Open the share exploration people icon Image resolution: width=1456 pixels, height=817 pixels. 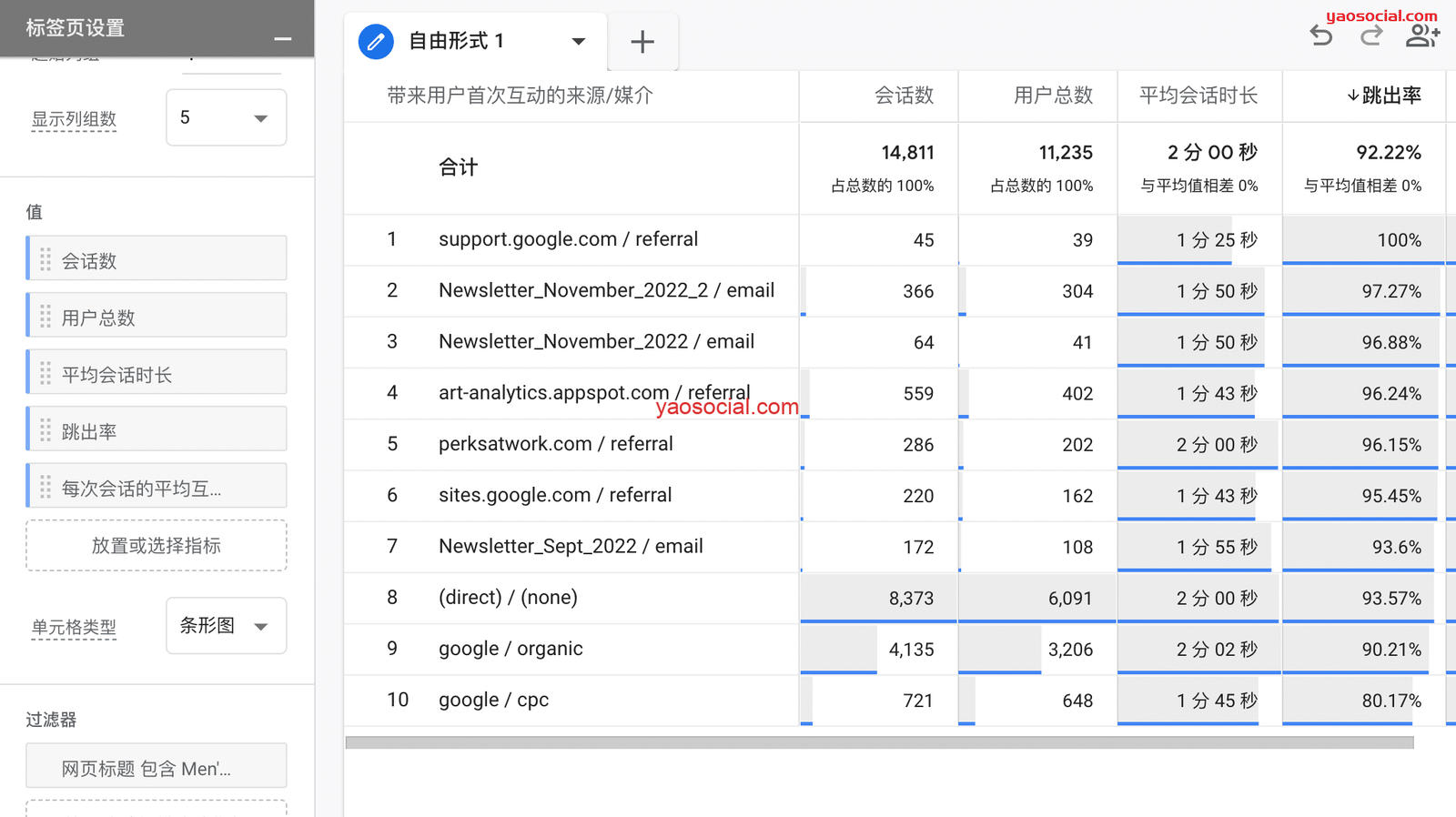click(1422, 36)
